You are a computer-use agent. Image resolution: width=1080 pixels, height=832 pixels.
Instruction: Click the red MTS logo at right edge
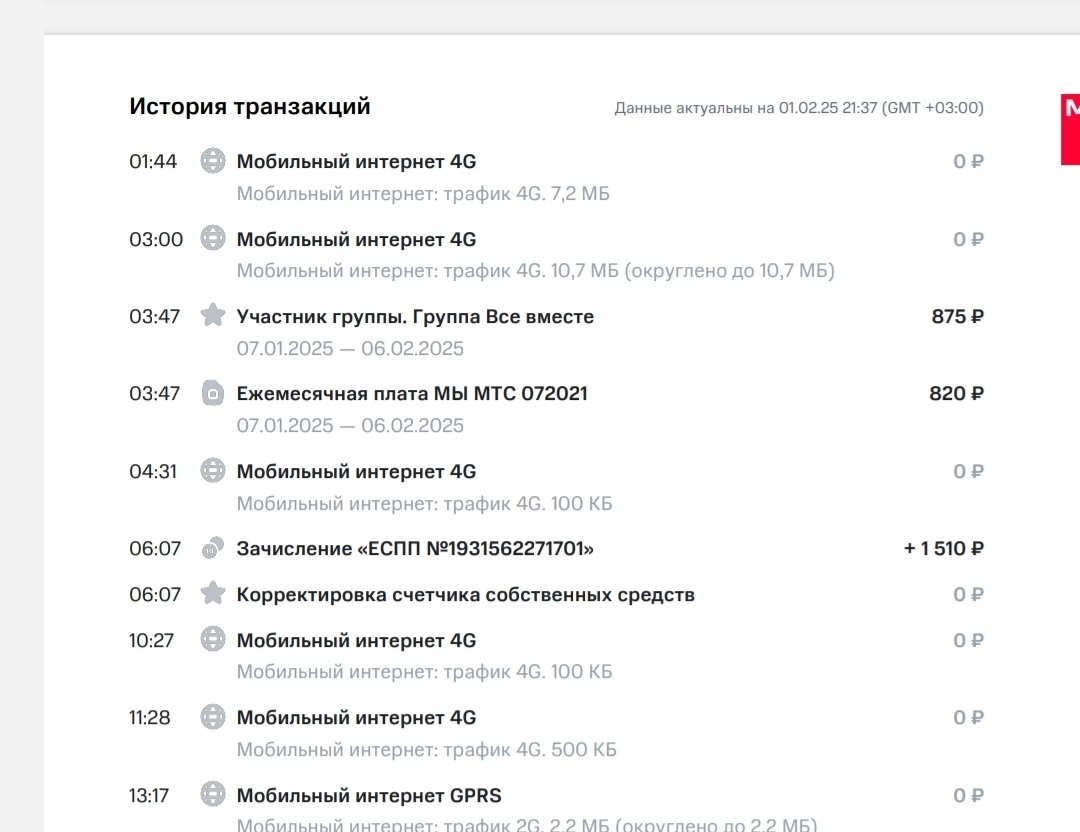(1070, 129)
